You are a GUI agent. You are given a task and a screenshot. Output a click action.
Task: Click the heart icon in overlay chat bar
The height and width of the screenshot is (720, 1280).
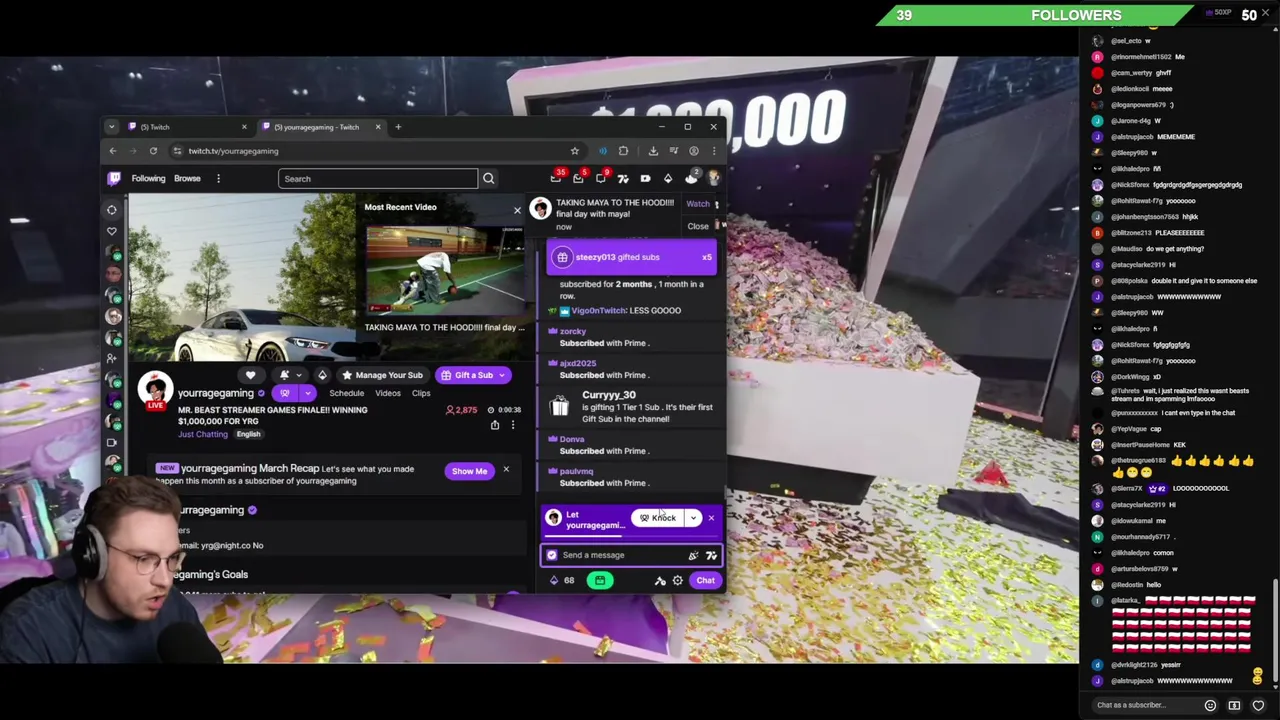pos(1258,705)
